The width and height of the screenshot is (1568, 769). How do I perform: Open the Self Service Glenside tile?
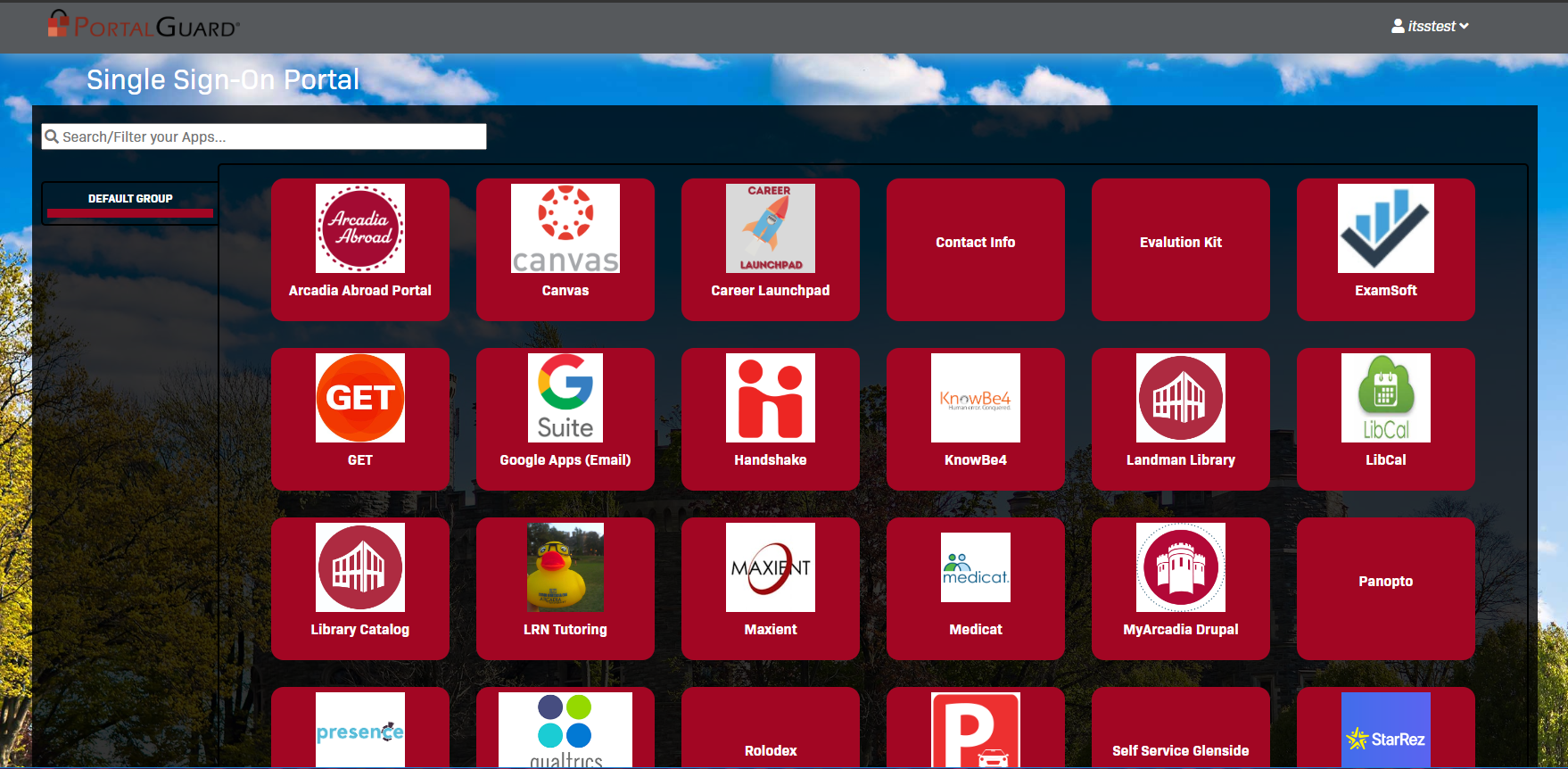click(x=1181, y=727)
